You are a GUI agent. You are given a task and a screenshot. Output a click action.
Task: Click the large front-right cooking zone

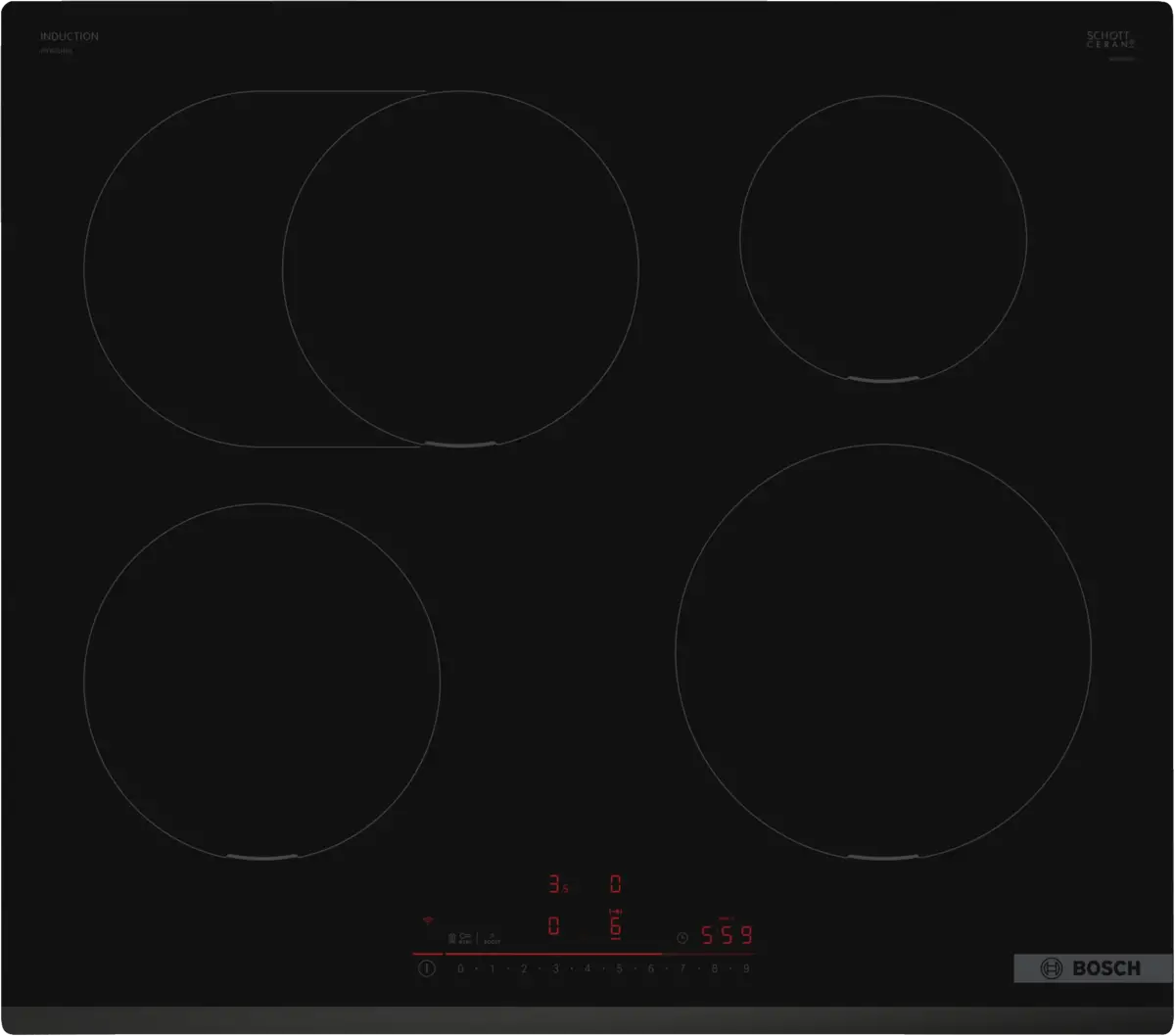pyautogui.click(x=883, y=650)
